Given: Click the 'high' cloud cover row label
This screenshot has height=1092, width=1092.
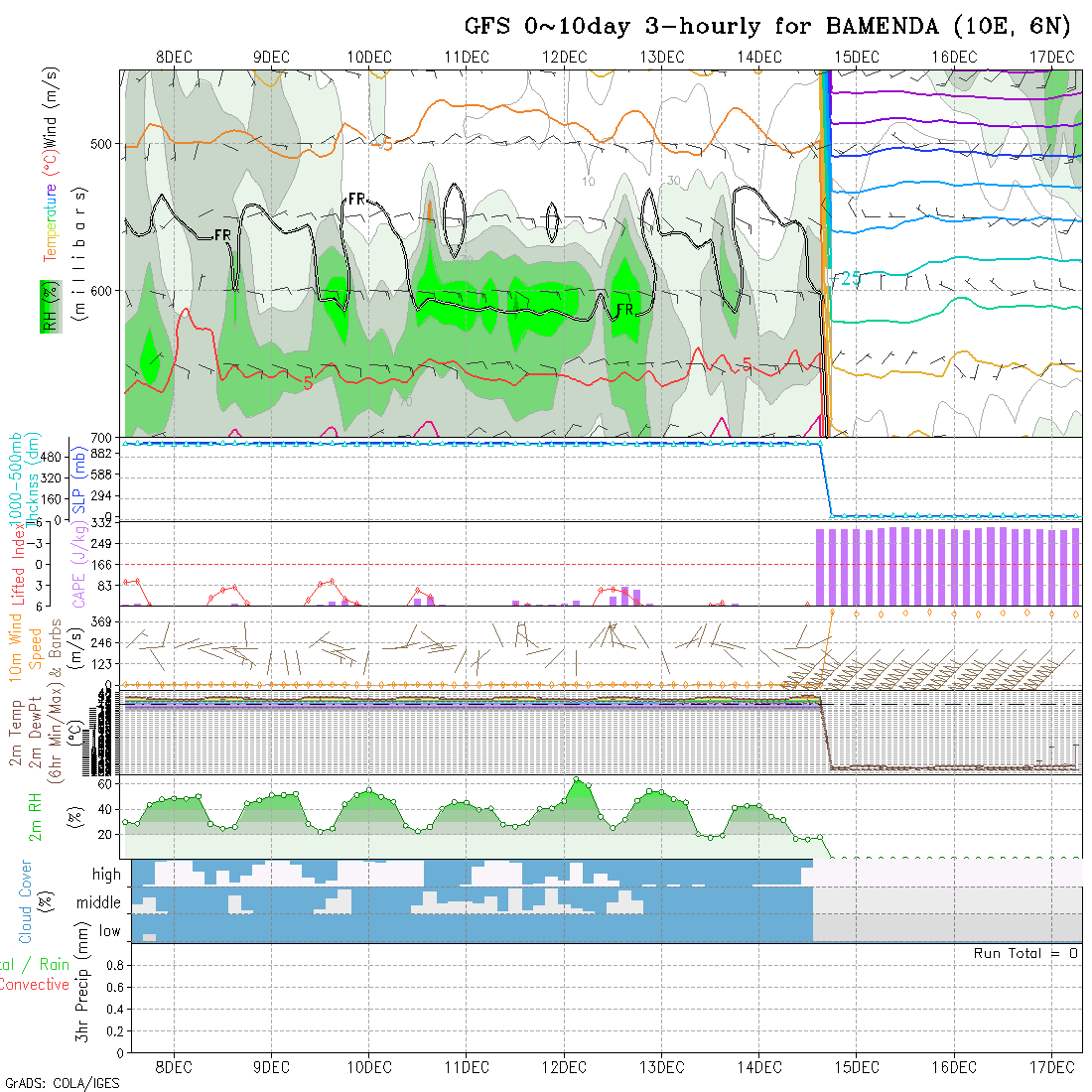Looking at the screenshot, I should pos(106,875).
